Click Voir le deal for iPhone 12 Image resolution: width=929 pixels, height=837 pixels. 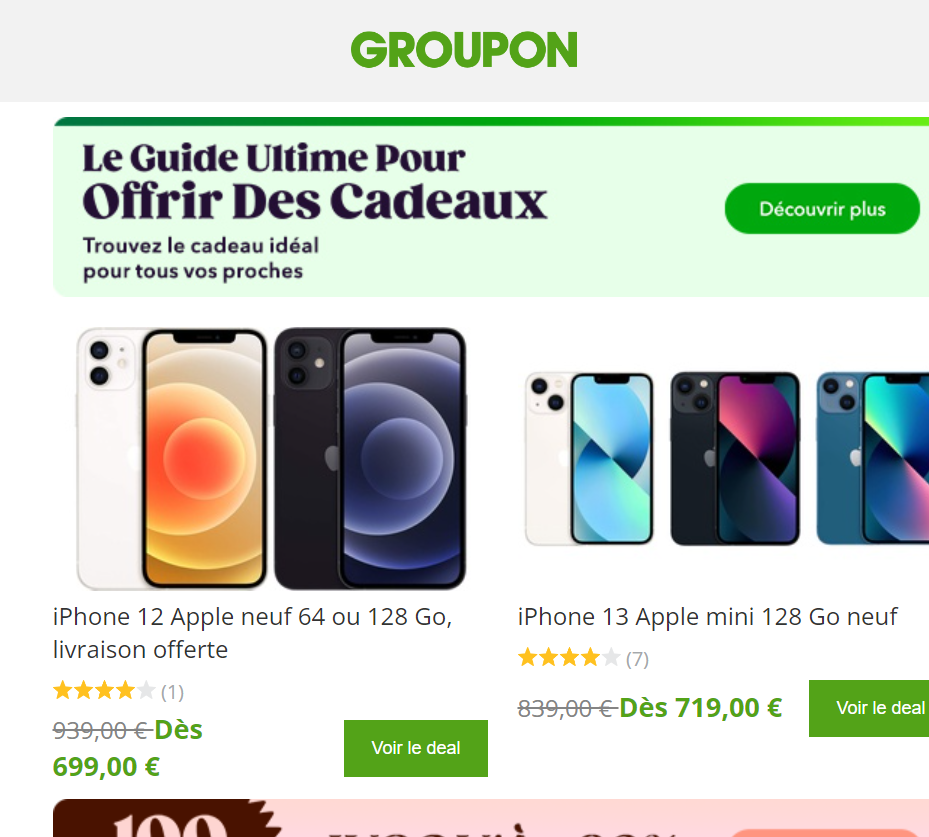(x=415, y=748)
